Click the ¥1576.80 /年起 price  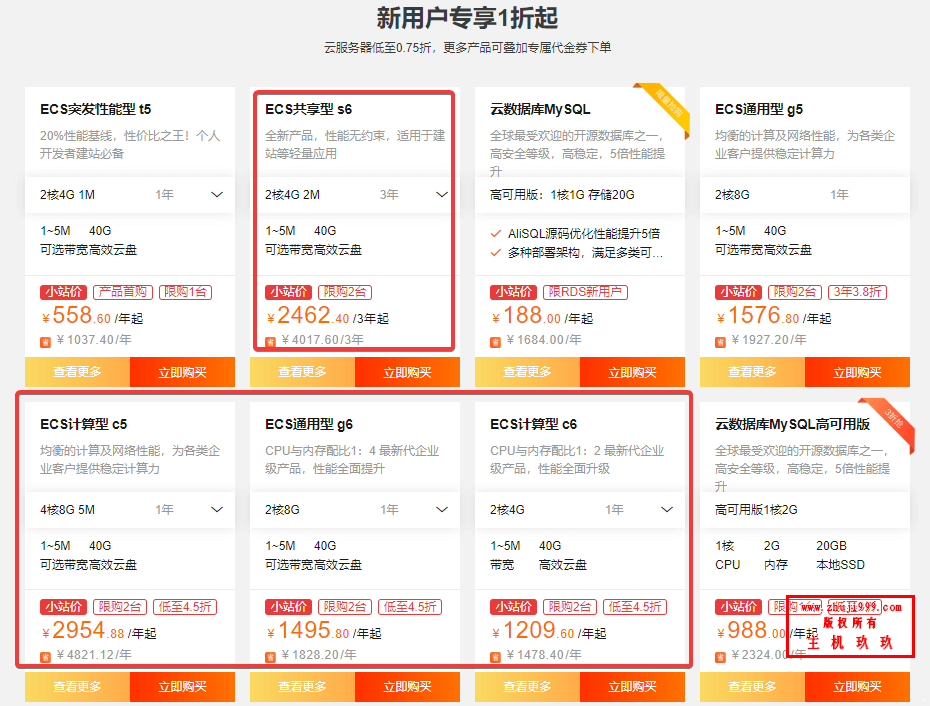click(773, 316)
